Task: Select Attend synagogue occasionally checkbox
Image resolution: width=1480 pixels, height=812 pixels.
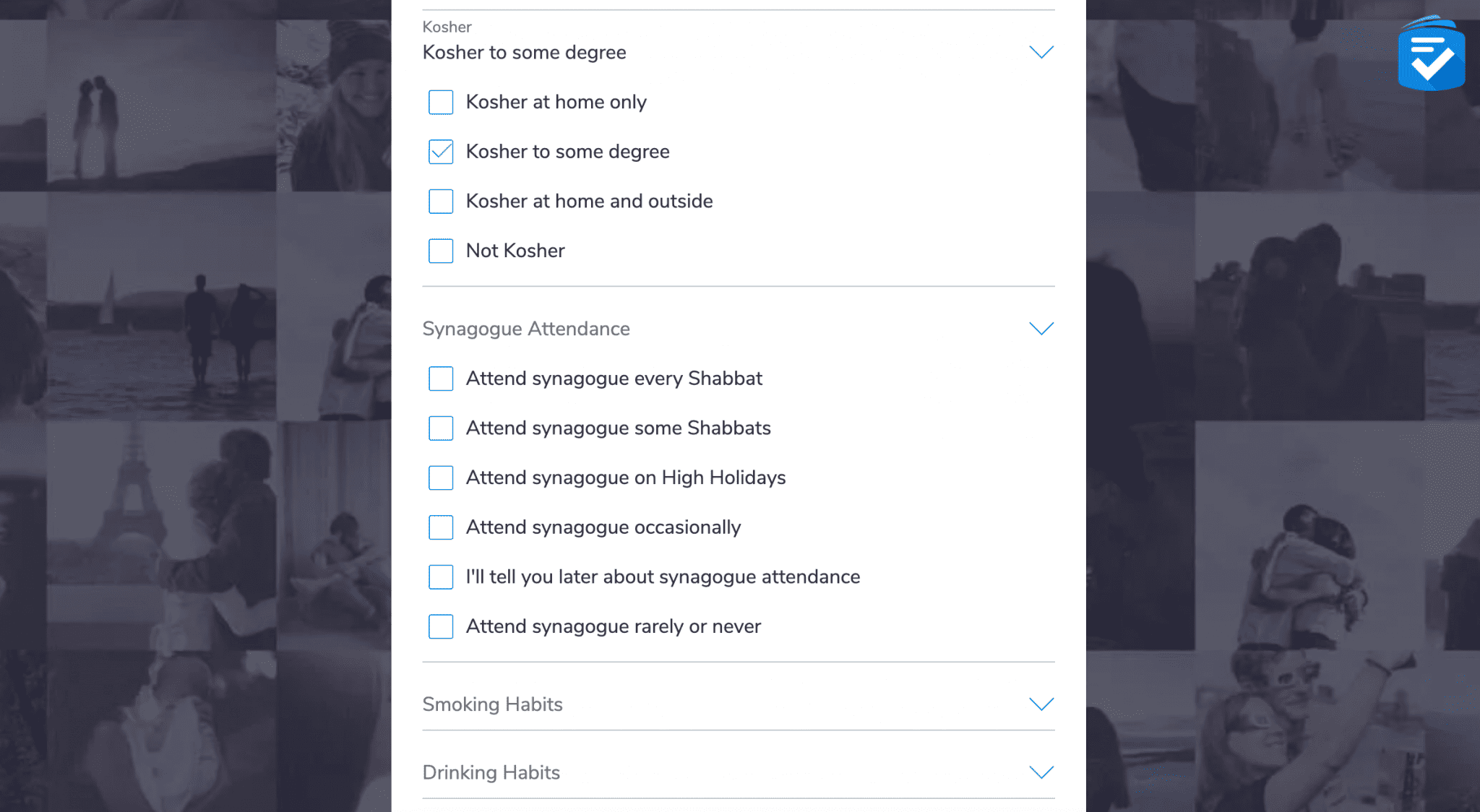Action: (441, 527)
